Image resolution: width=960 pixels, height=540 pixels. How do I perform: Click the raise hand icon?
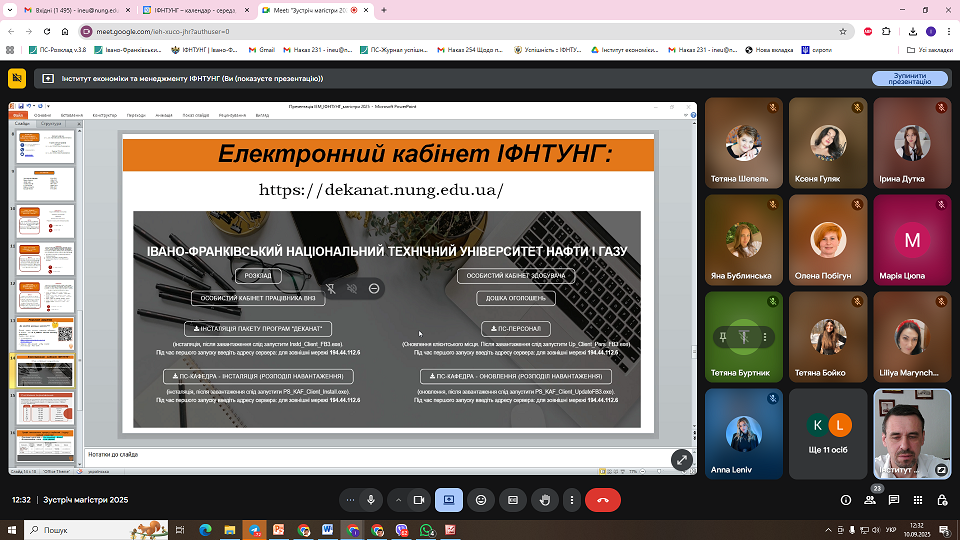tap(544, 499)
